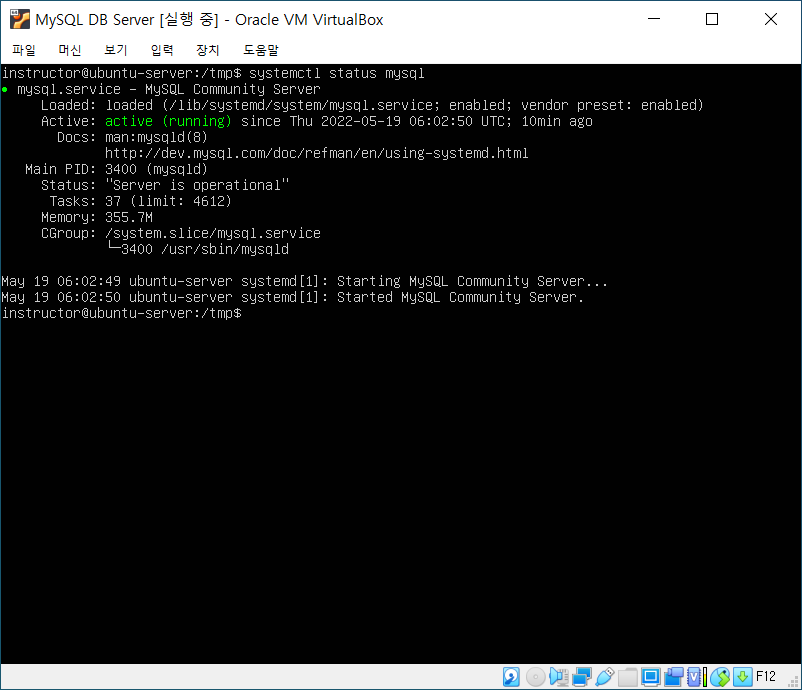Click the 'Memory: 355.7M' line

pyautogui.click(x=97, y=217)
